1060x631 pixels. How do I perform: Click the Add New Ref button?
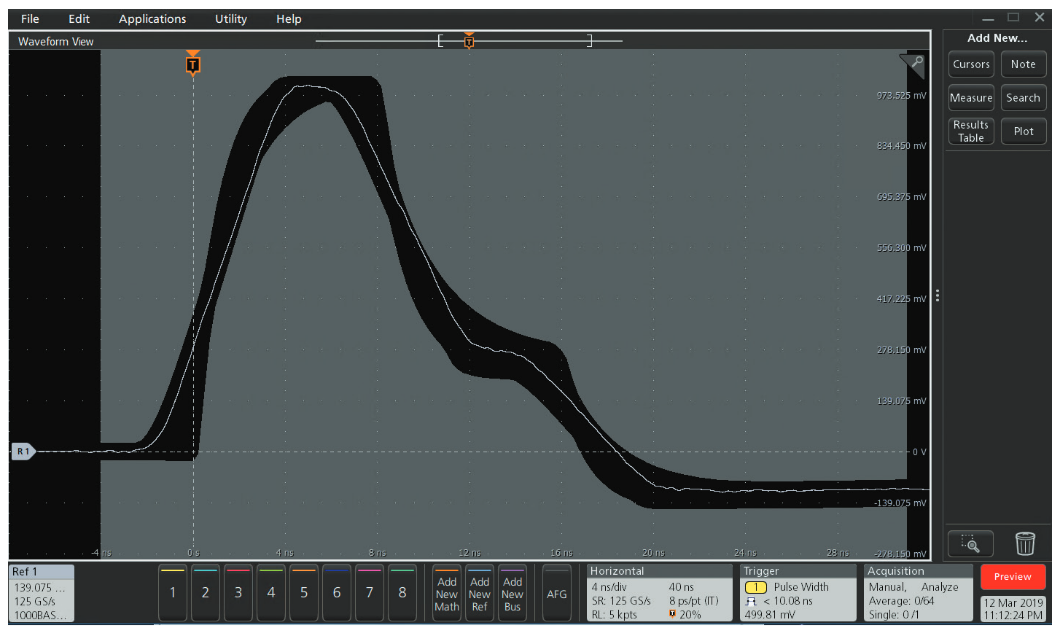(480, 593)
